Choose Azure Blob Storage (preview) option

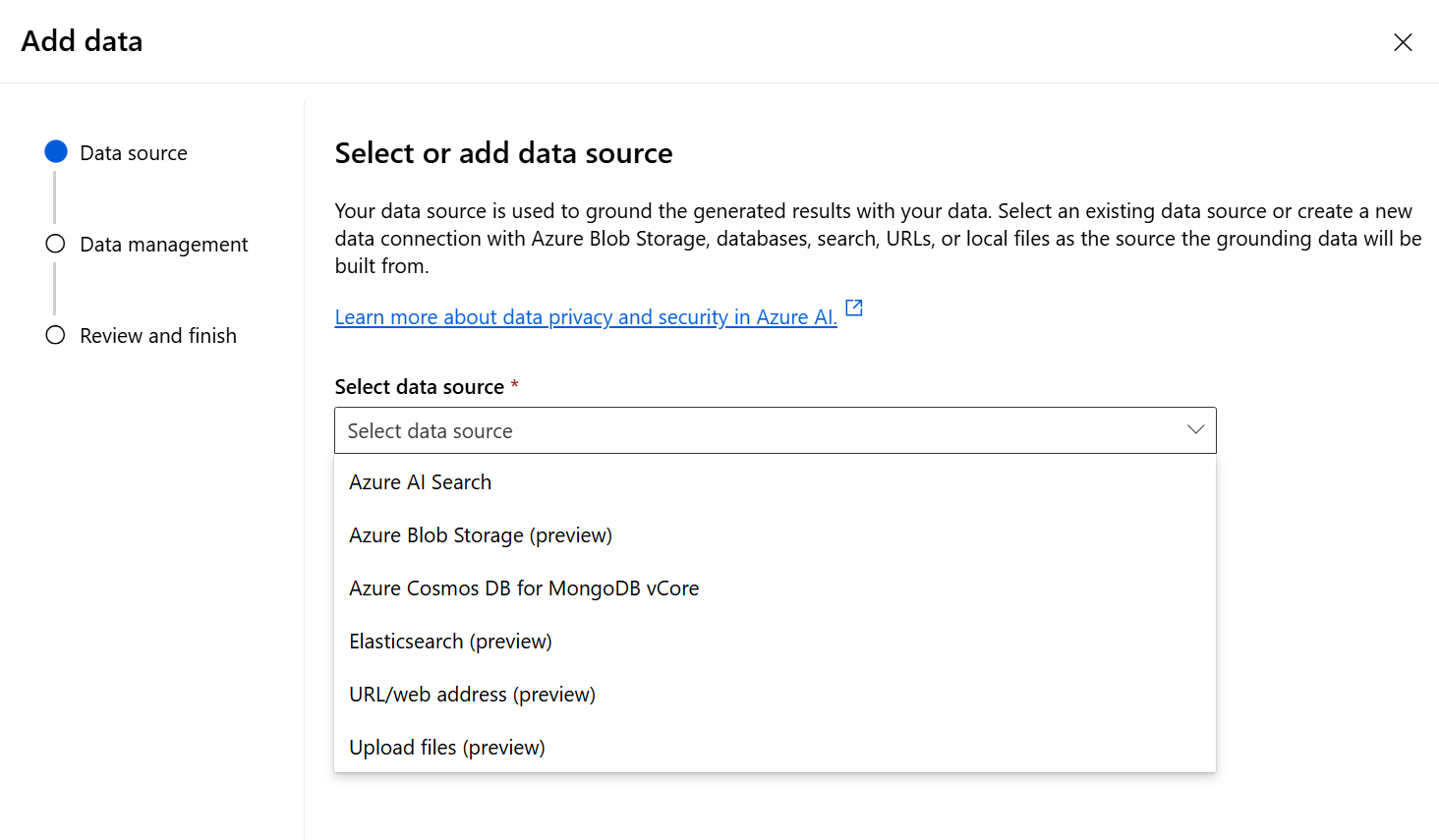pyautogui.click(x=775, y=535)
